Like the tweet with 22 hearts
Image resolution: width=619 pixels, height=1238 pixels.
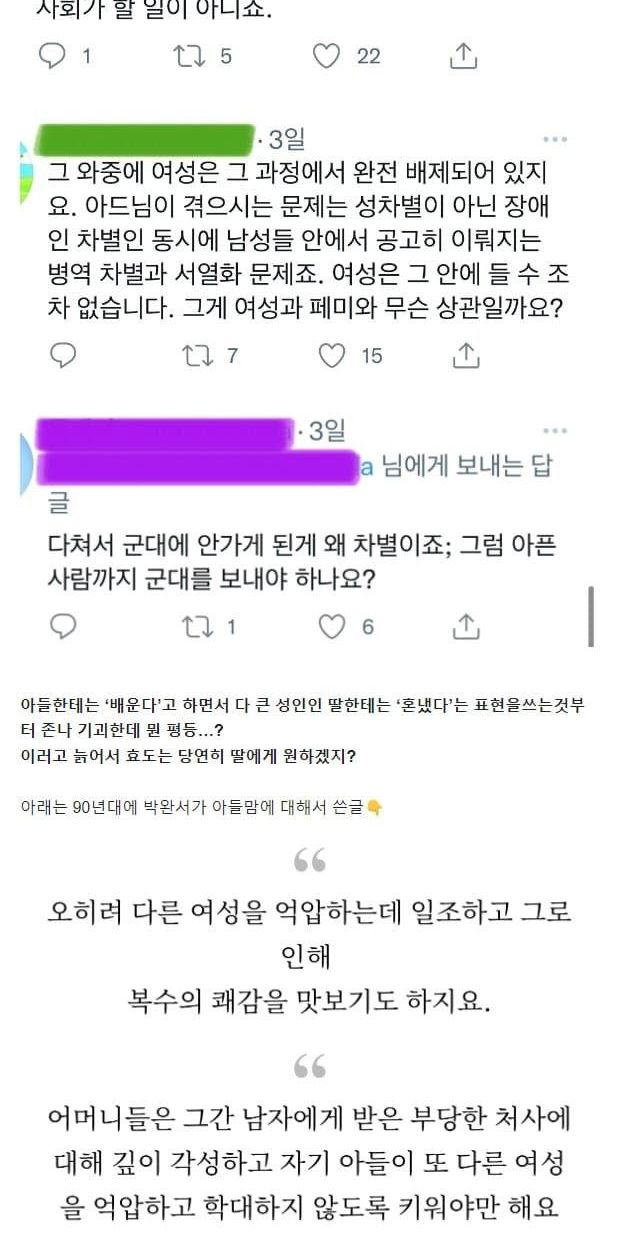coord(327,56)
